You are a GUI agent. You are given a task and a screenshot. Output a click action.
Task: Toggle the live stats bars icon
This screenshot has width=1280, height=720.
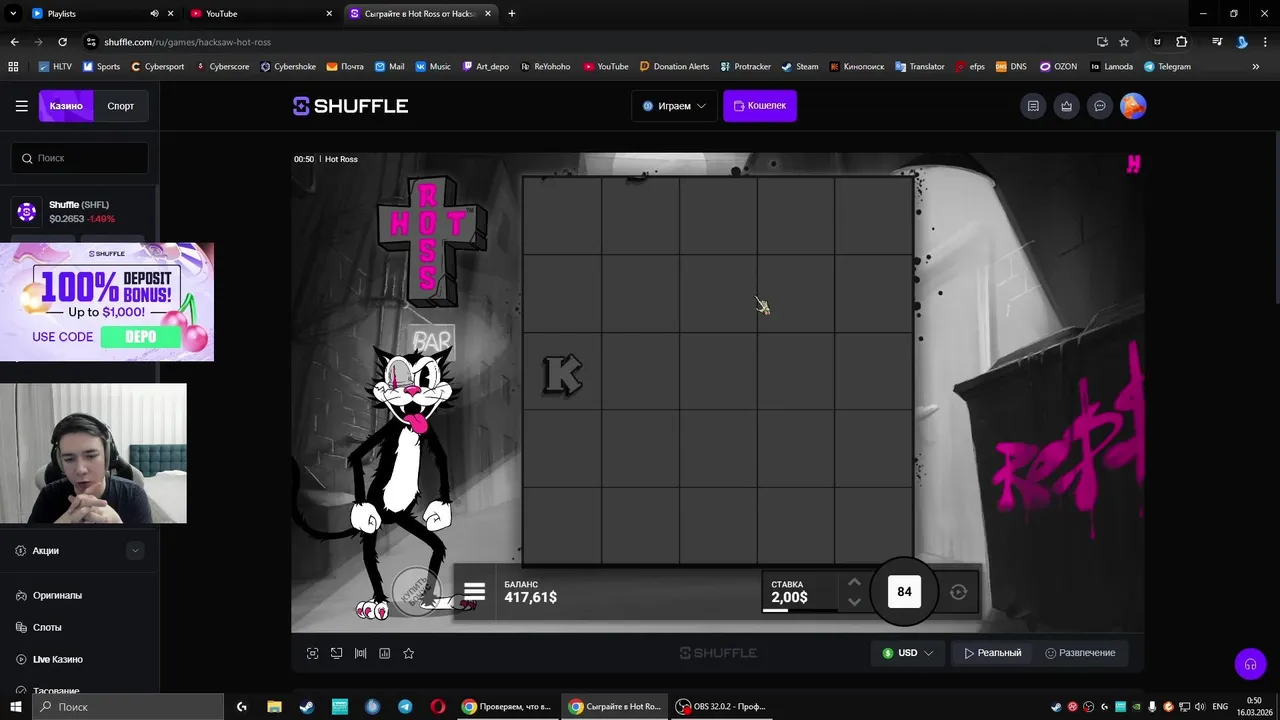pos(360,653)
